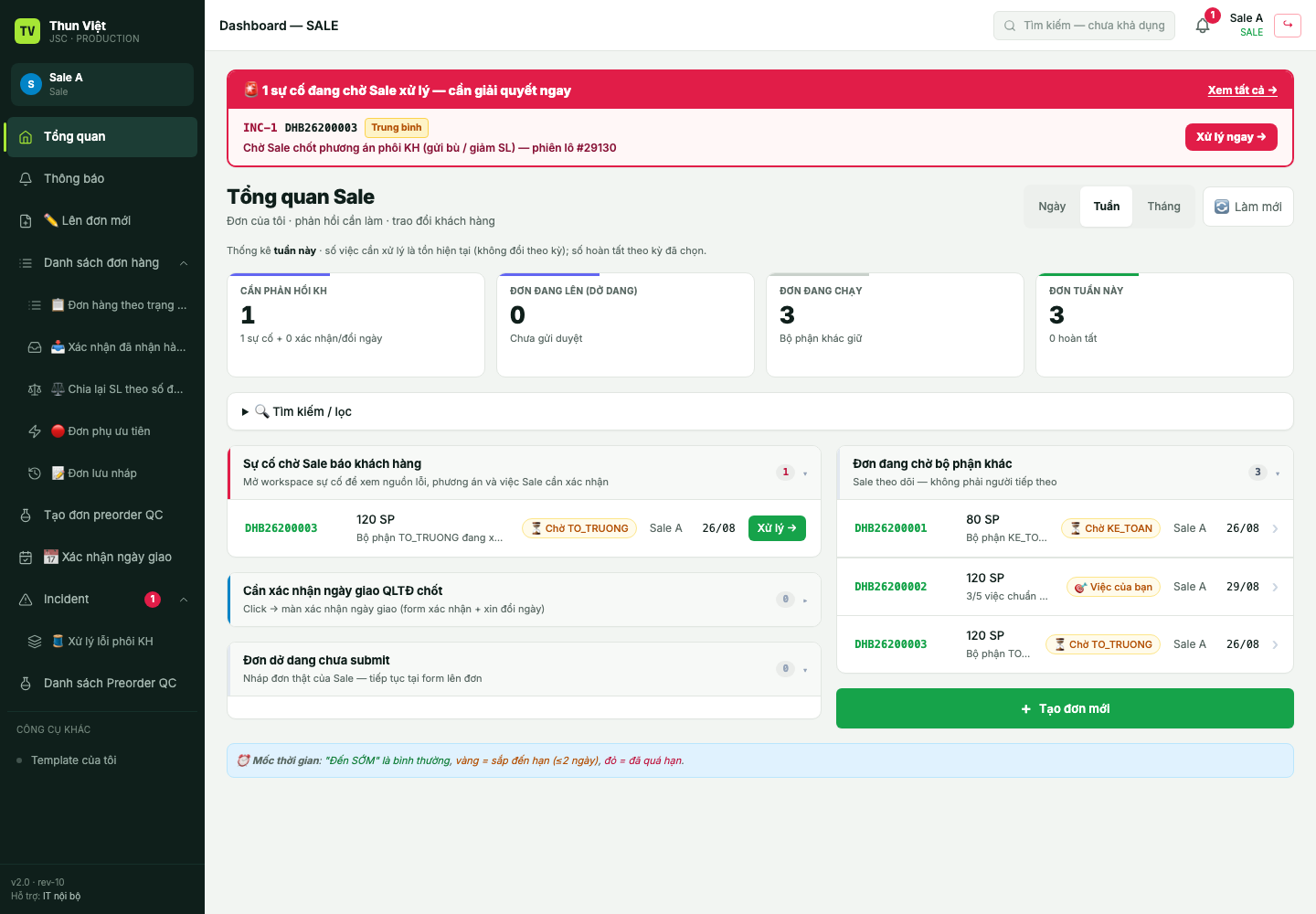Click the Chờ KE_TOAN status badge
This screenshot has height=914, width=1316.
pyautogui.click(x=1110, y=528)
